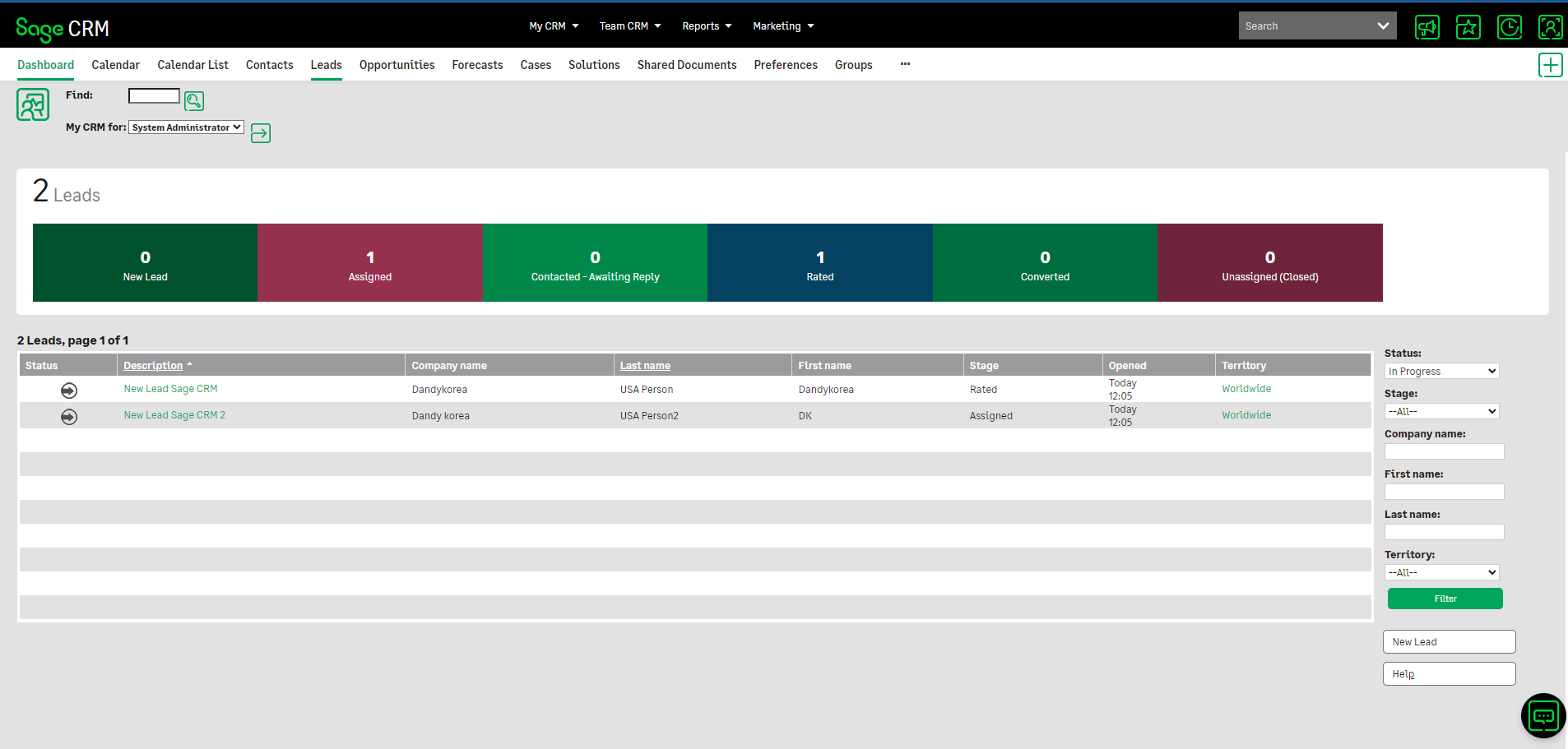Open the New Lead Sage CRM 2 link

click(x=174, y=415)
